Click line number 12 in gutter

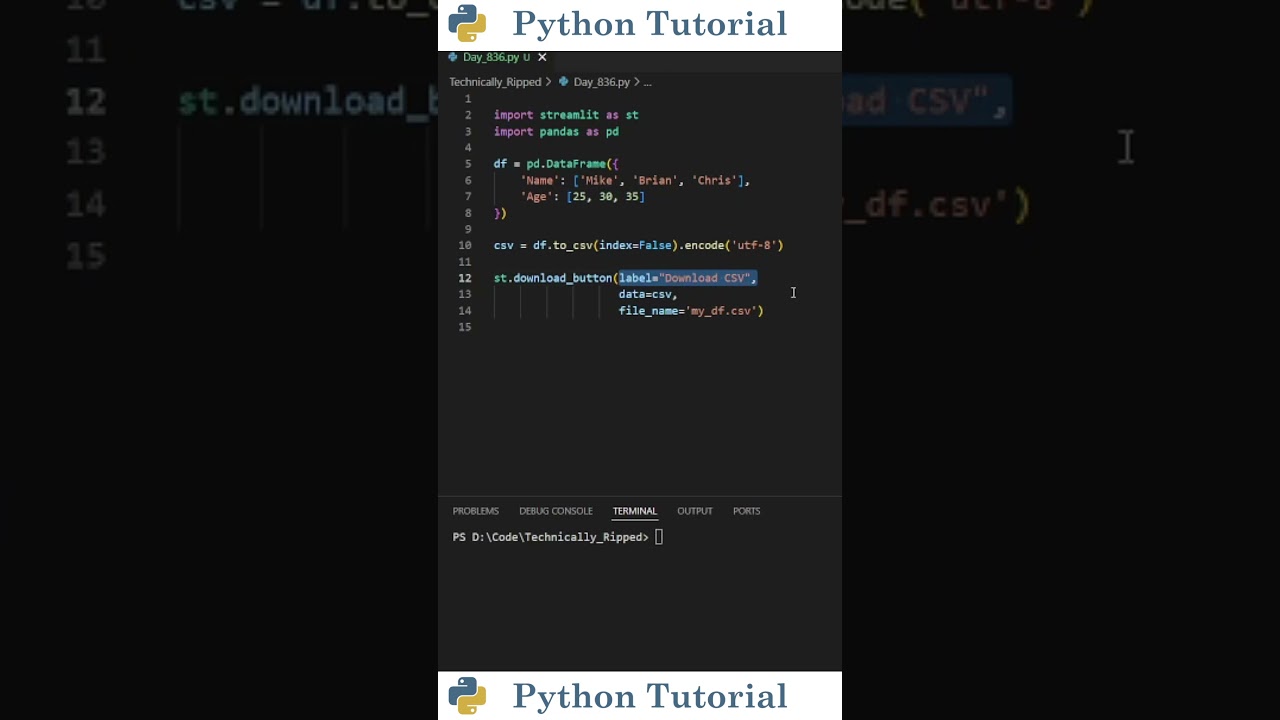[465, 278]
